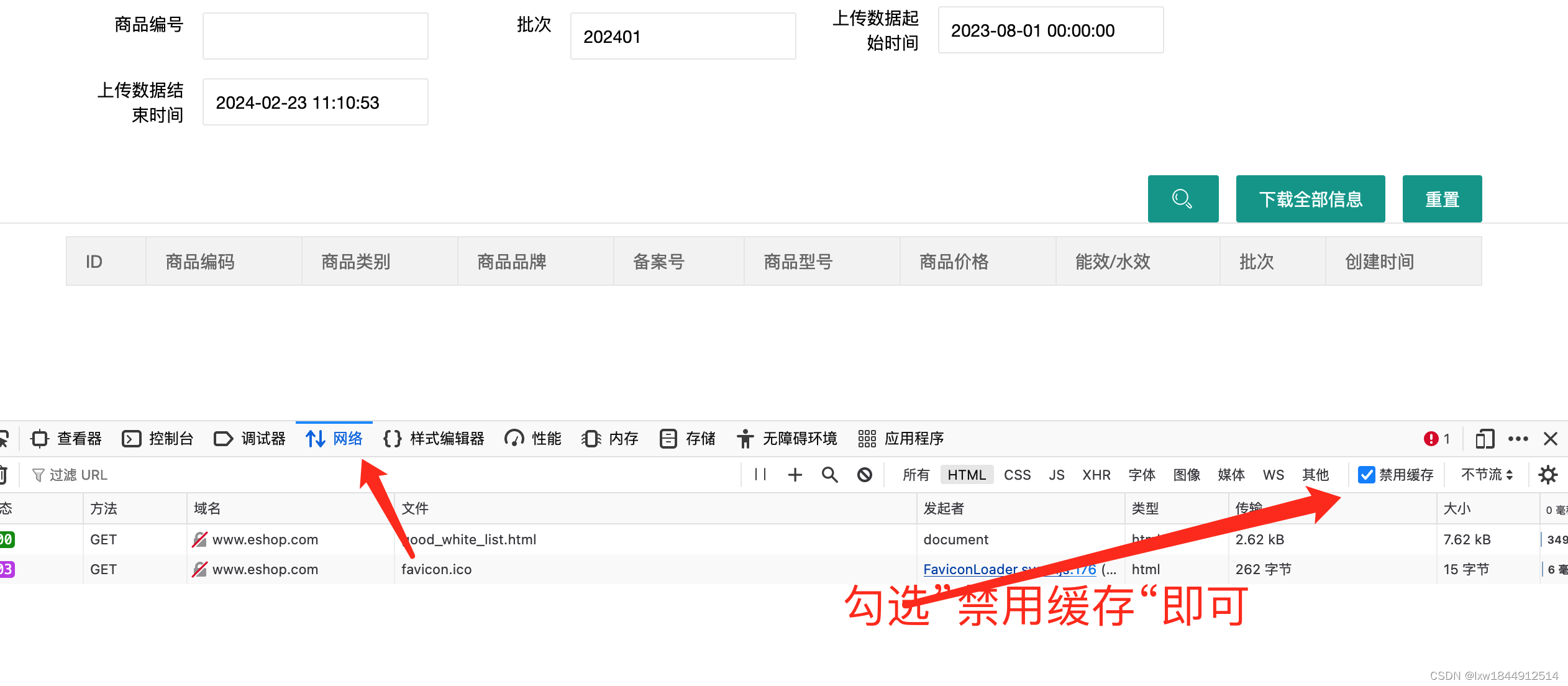Open network request search magnifier

(829, 475)
